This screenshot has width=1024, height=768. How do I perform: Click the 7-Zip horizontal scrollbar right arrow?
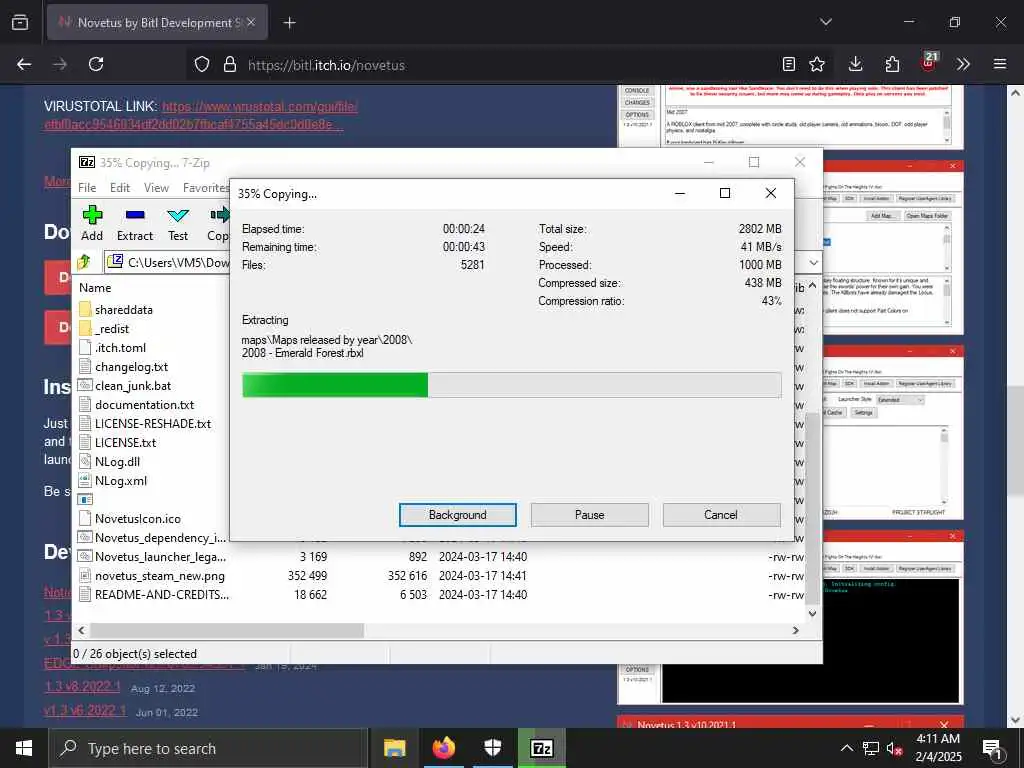click(795, 630)
